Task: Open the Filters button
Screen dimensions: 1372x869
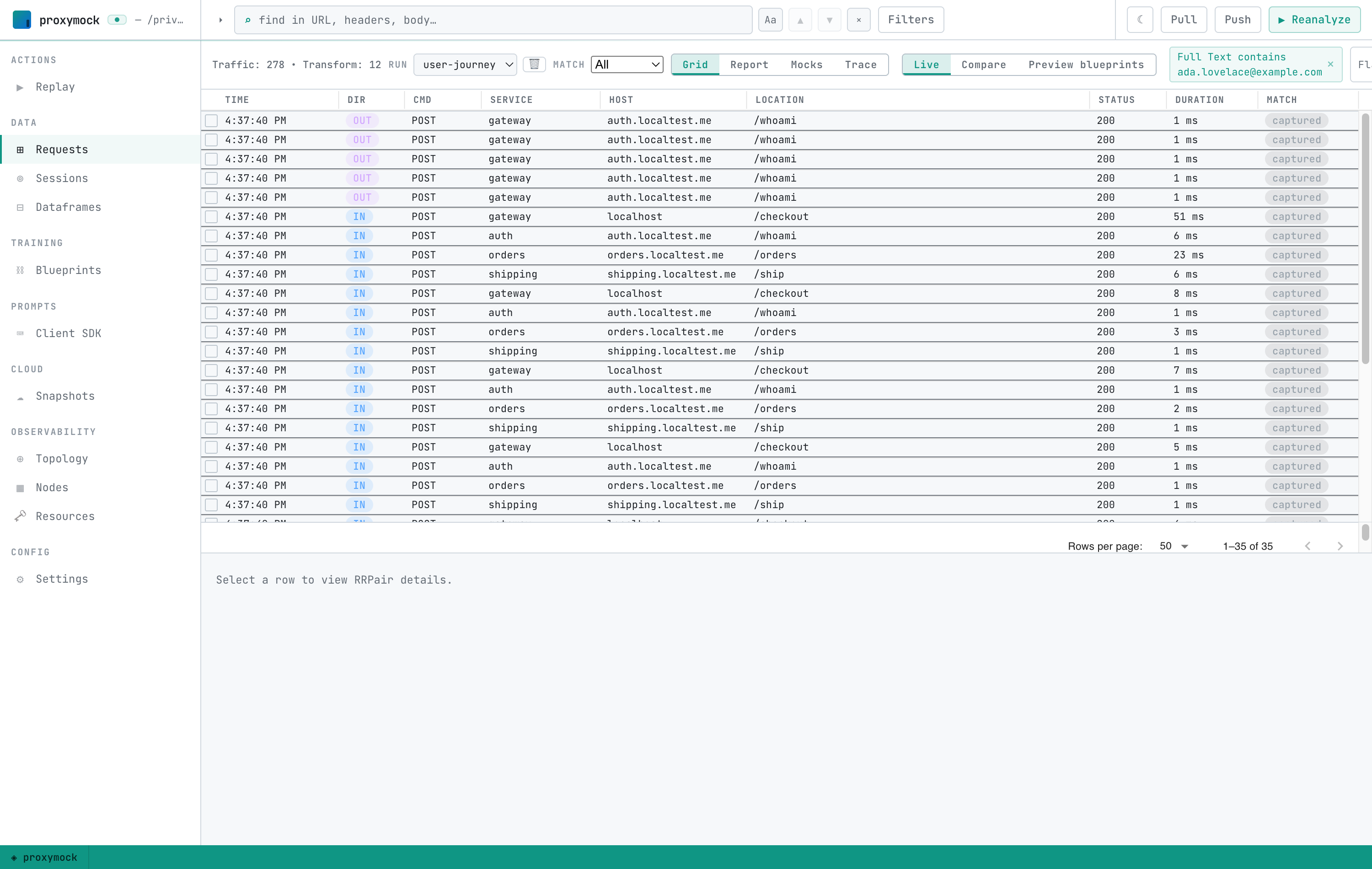Action: point(911,20)
